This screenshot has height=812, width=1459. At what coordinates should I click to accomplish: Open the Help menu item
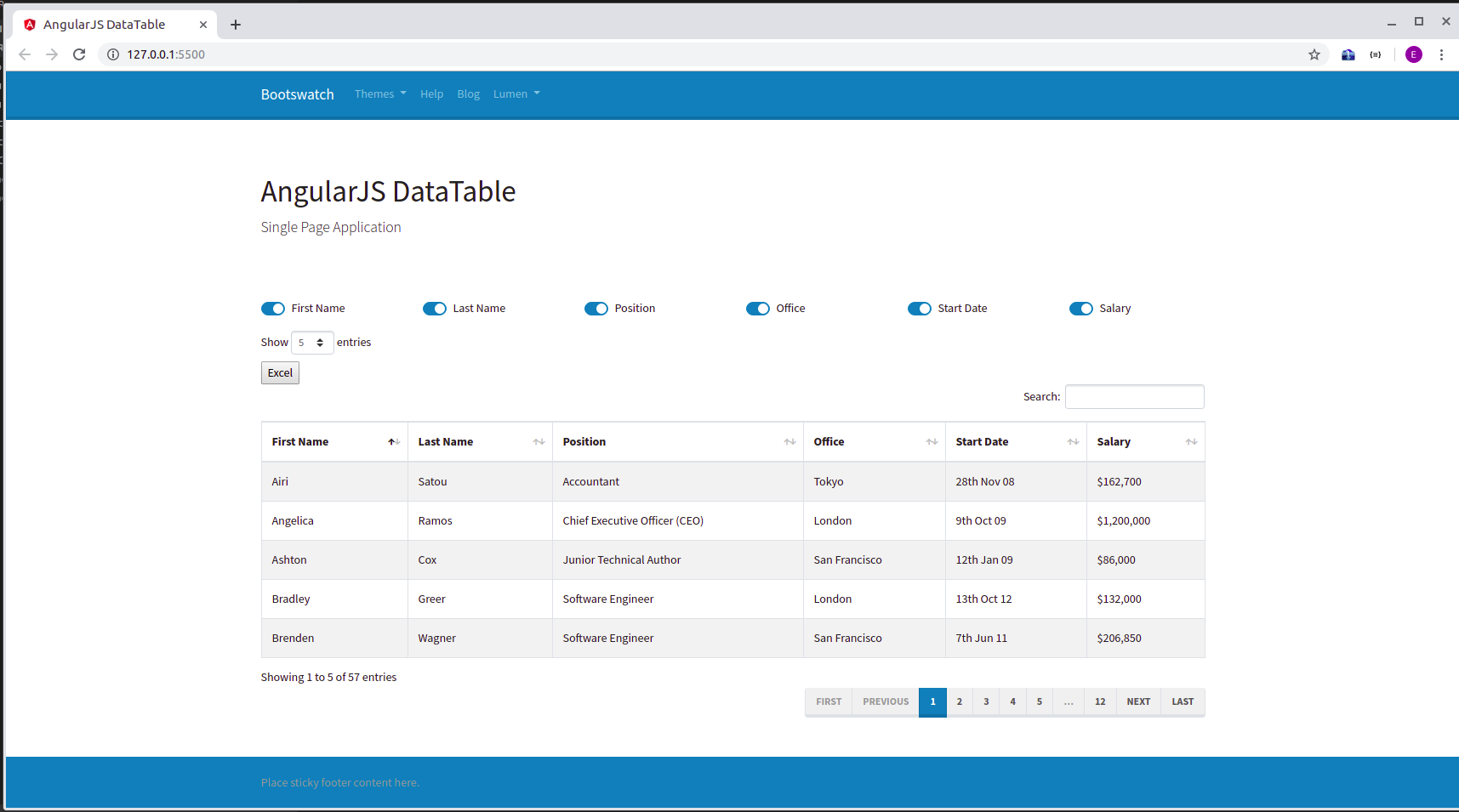click(431, 94)
